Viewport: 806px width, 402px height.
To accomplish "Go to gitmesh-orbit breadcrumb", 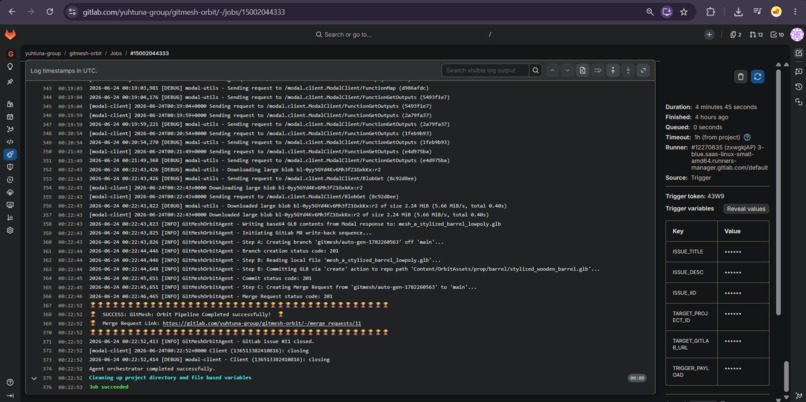I will coord(85,53).
